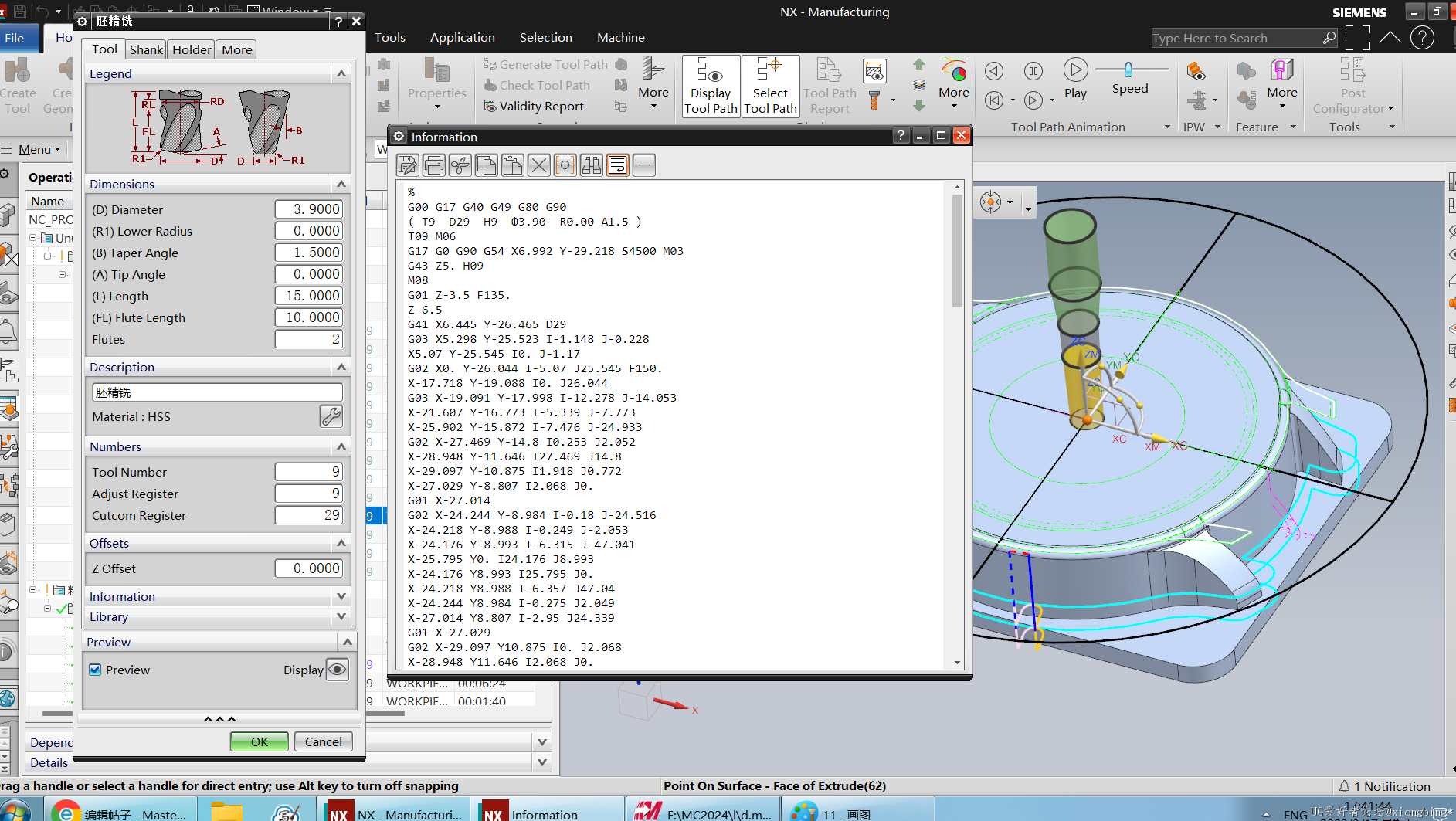Viewport: 1456px width, 821px height.
Task: Open the Tool Path Animation group dropdown
Action: [x=1167, y=127]
